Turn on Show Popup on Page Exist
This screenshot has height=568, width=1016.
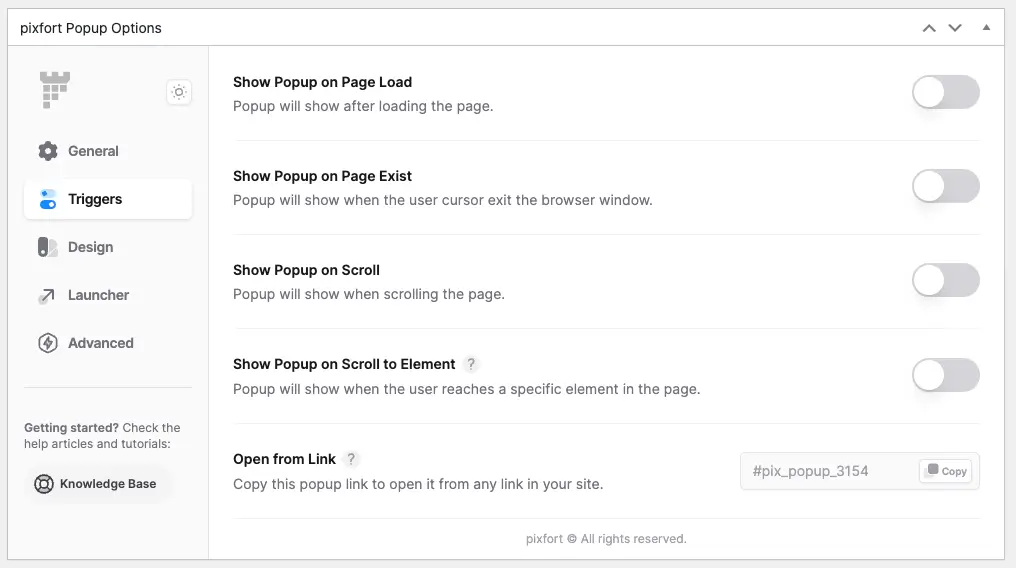point(945,186)
